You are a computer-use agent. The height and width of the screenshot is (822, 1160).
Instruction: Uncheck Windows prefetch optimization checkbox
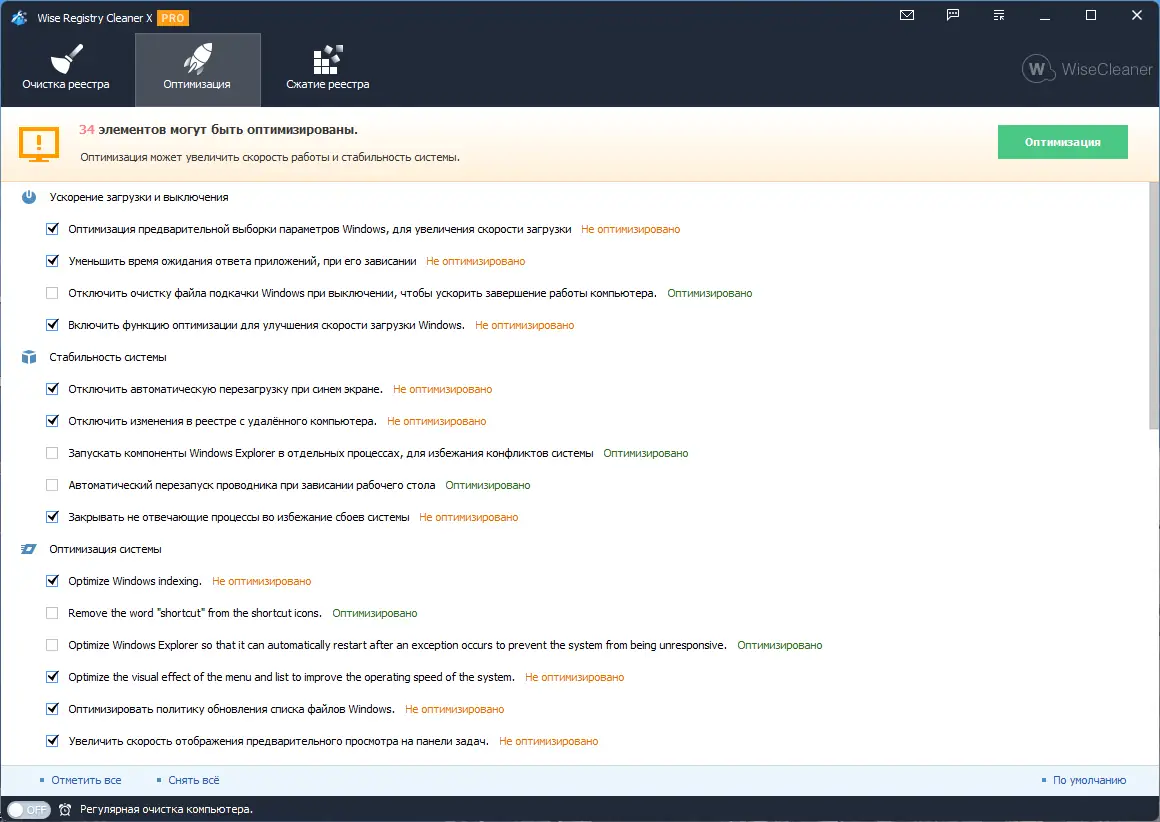tap(53, 229)
